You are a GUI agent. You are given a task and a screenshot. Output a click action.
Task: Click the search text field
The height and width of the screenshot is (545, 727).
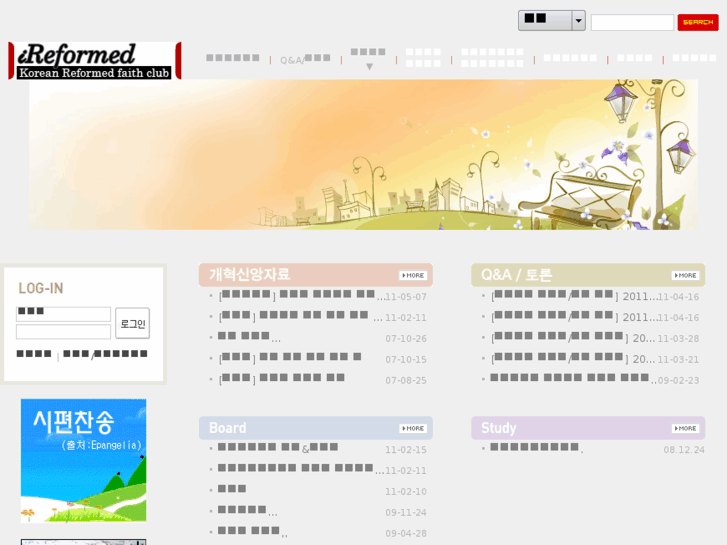point(632,22)
